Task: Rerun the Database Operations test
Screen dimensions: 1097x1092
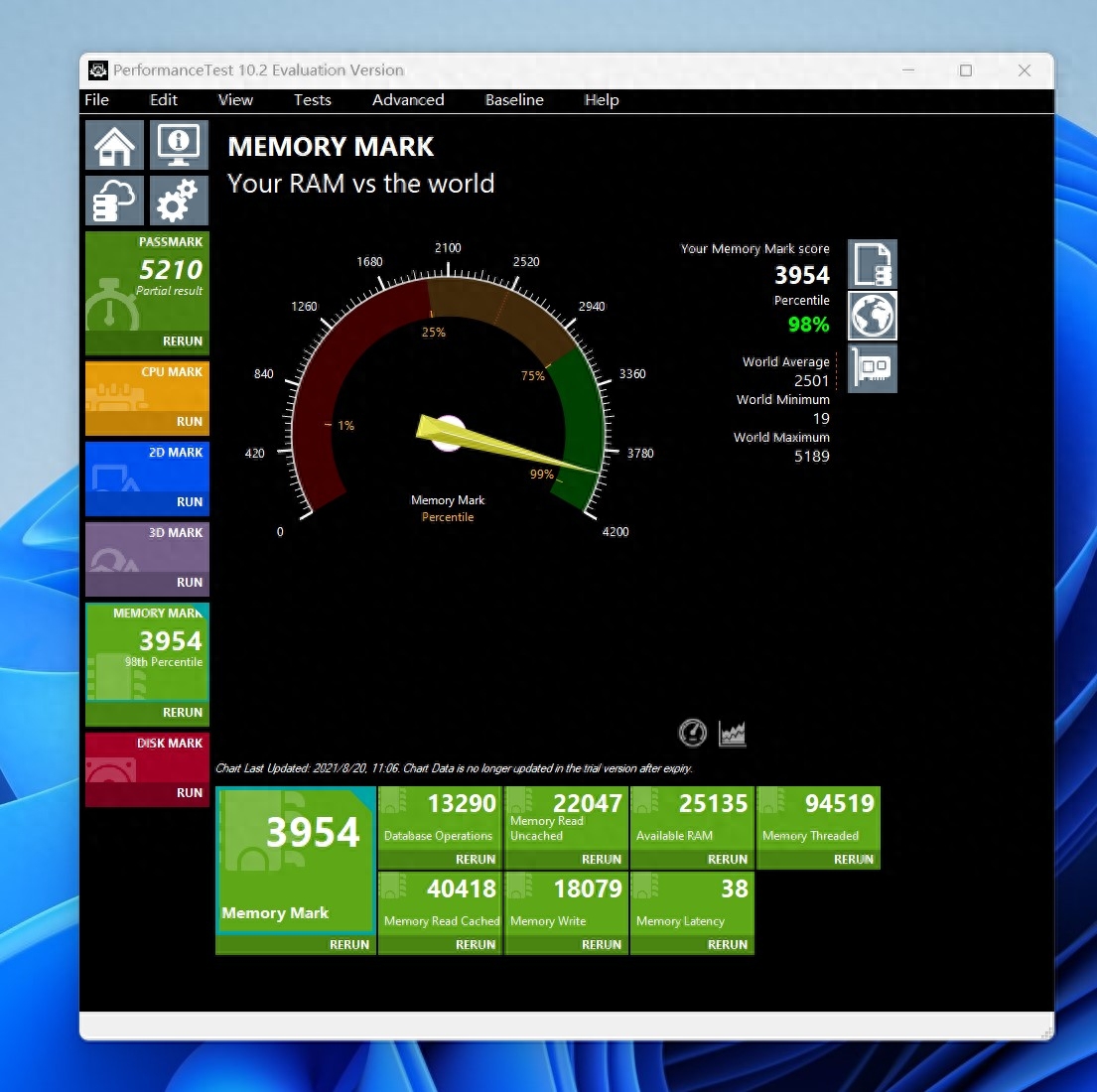Action: (x=476, y=859)
